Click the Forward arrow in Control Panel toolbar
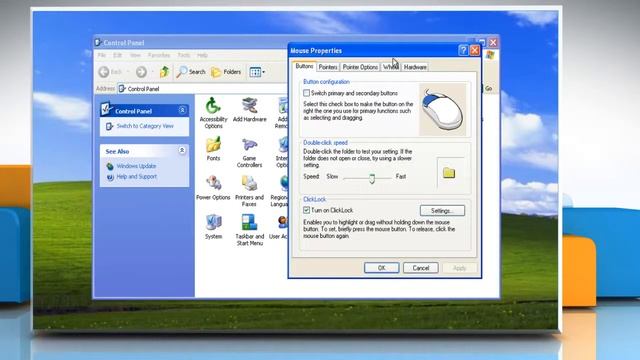The height and width of the screenshot is (360, 640). [x=141, y=72]
